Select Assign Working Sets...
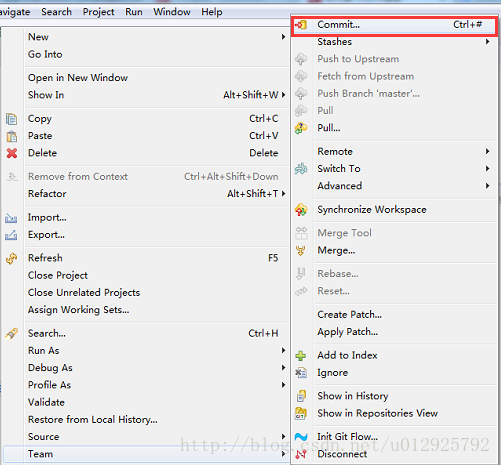Image resolution: width=501 pixels, height=465 pixels. click(79, 310)
